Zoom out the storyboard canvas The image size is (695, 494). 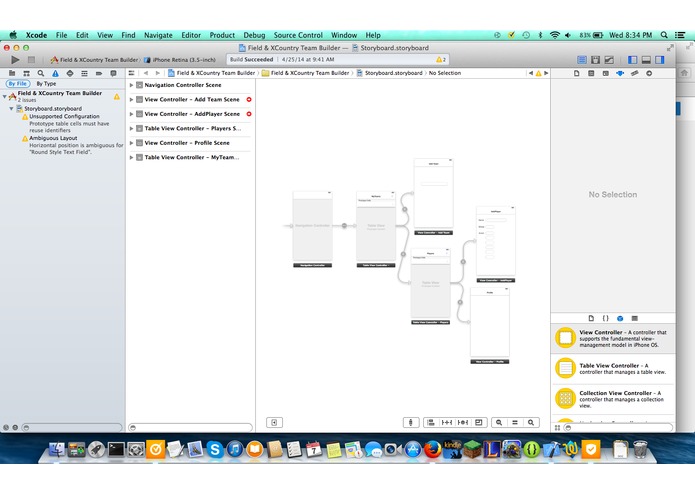coord(499,422)
